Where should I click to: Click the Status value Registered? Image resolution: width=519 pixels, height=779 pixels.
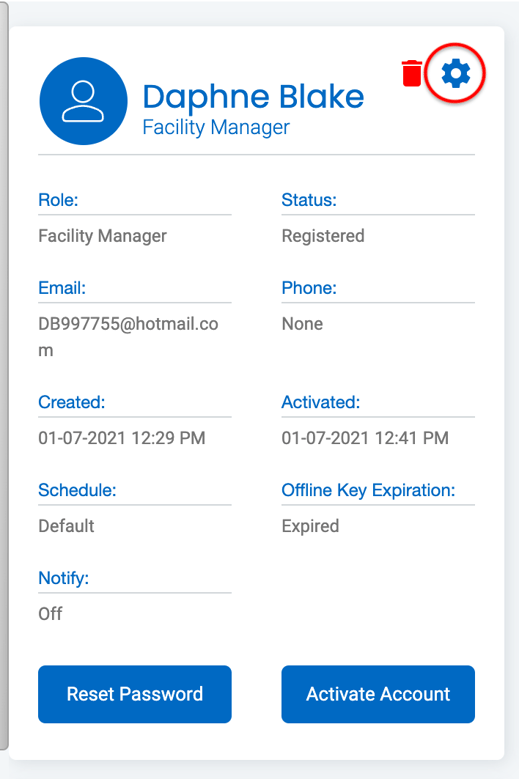[323, 235]
